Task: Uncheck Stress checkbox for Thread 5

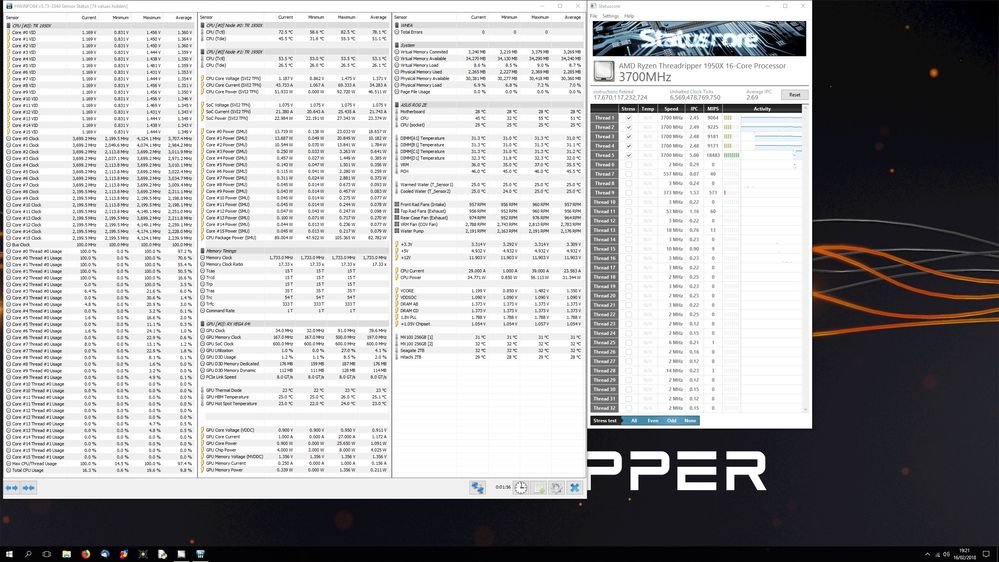Action: tap(628, 155)
